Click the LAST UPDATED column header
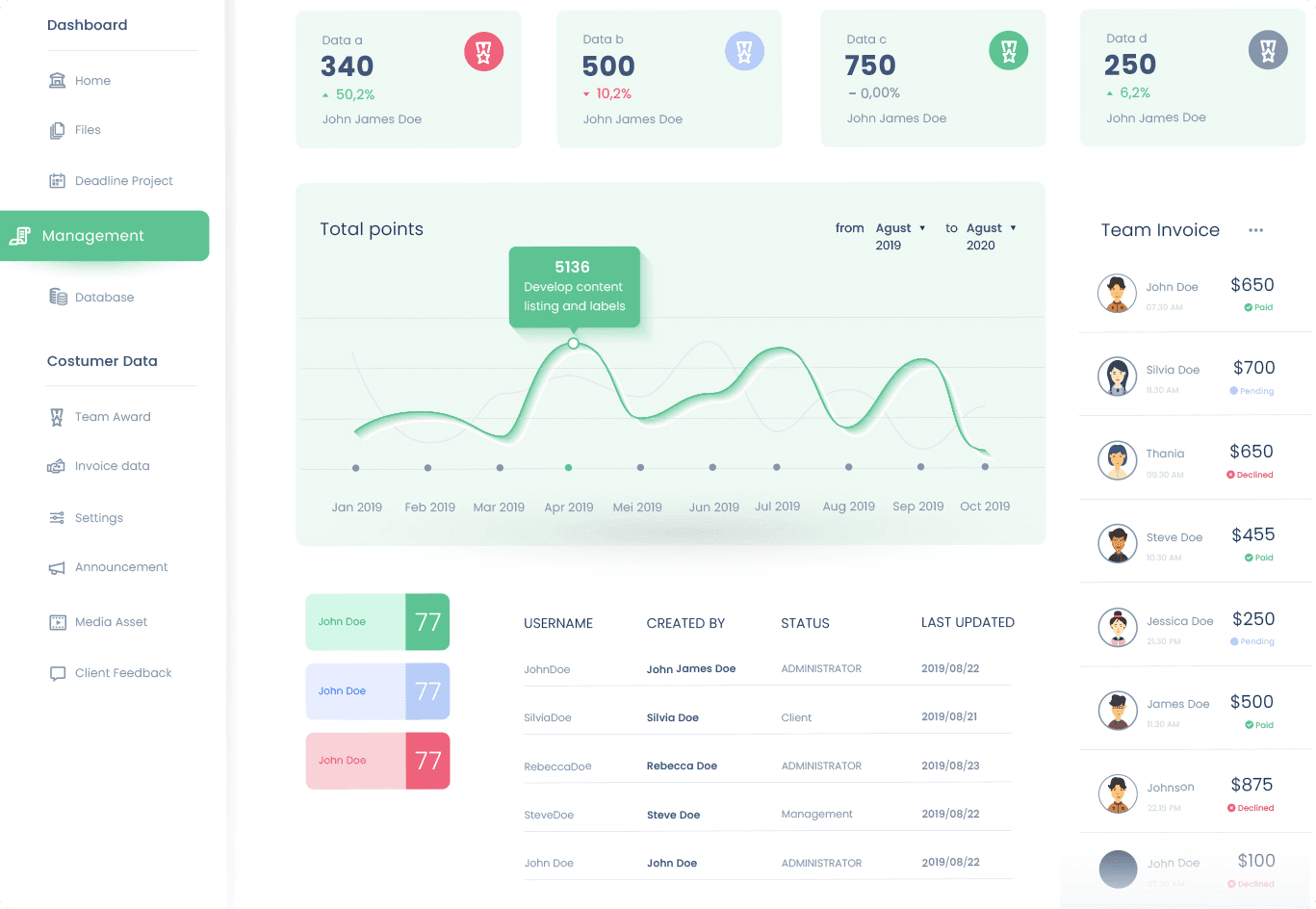Screen dimensions: 1316x909 [x=968, y=623]
